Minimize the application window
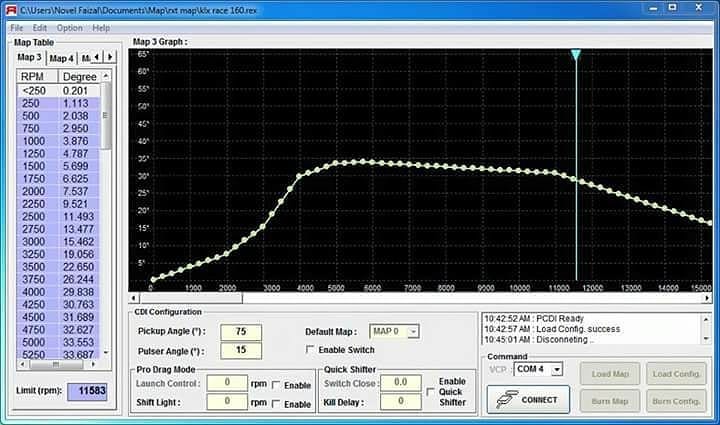720x425 pixels. click(653, 8)
